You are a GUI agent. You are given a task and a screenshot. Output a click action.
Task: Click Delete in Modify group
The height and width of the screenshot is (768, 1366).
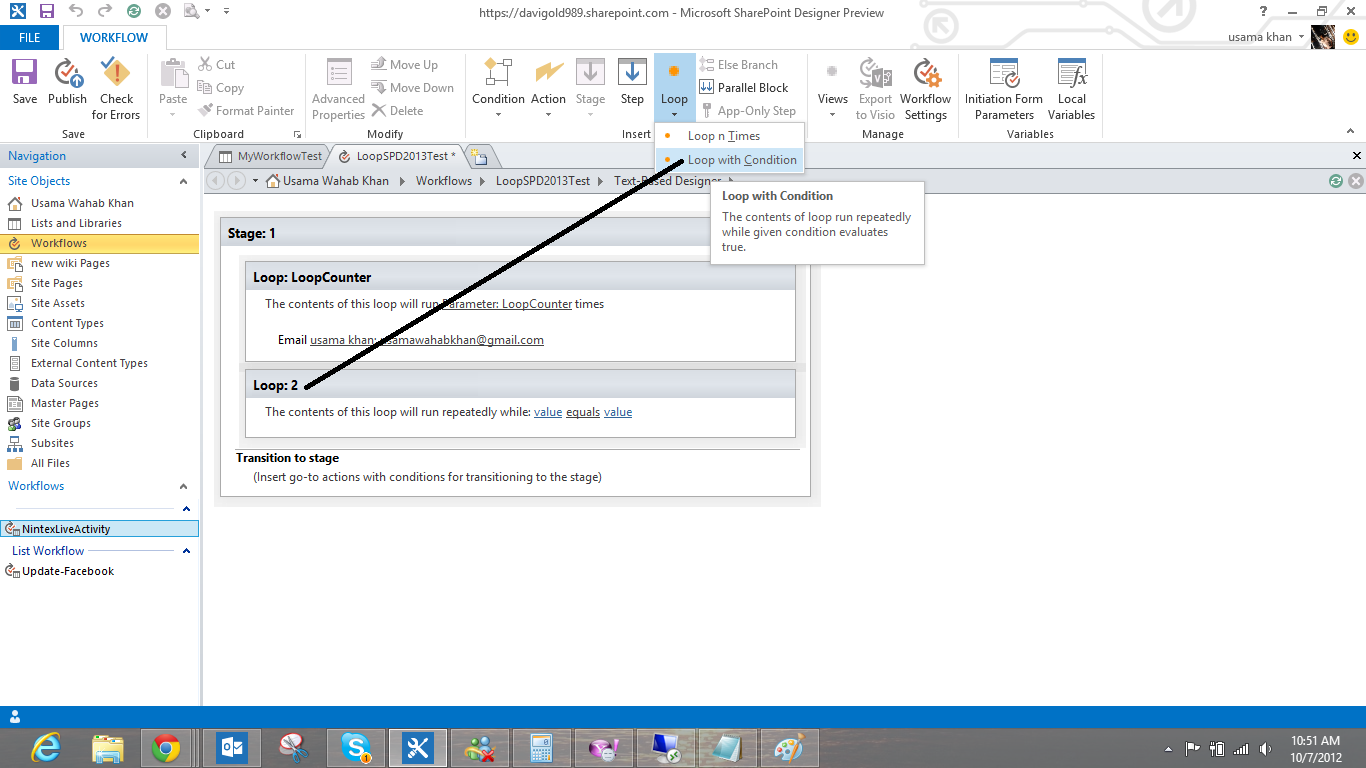pos(398,111)
